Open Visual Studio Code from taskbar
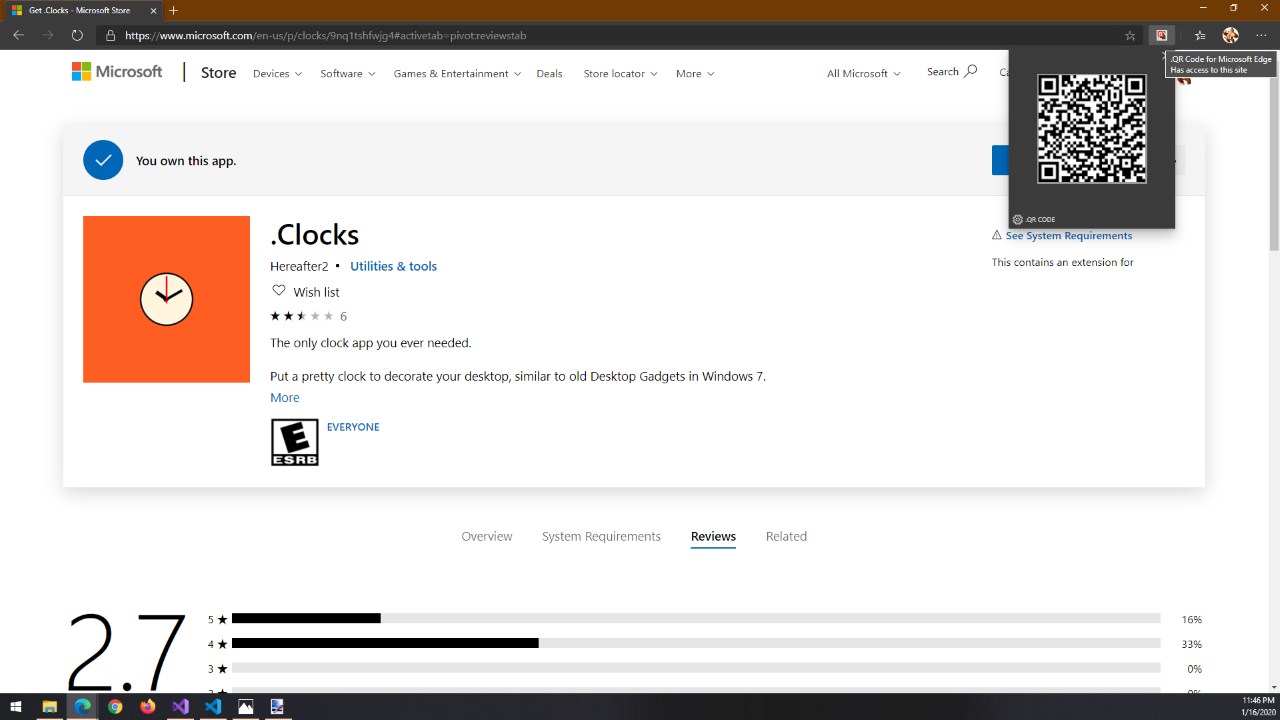The image size is (1280, 720). coord(213,706)
